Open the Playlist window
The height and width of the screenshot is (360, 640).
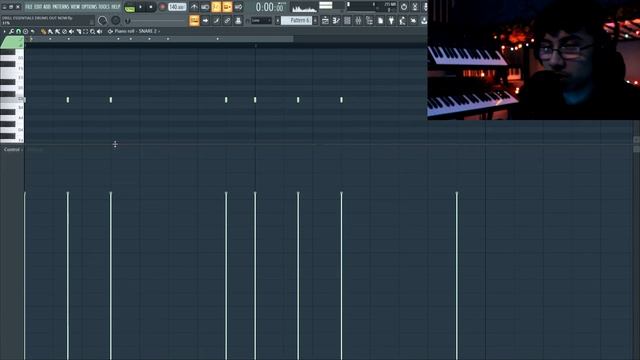[325, 20]
